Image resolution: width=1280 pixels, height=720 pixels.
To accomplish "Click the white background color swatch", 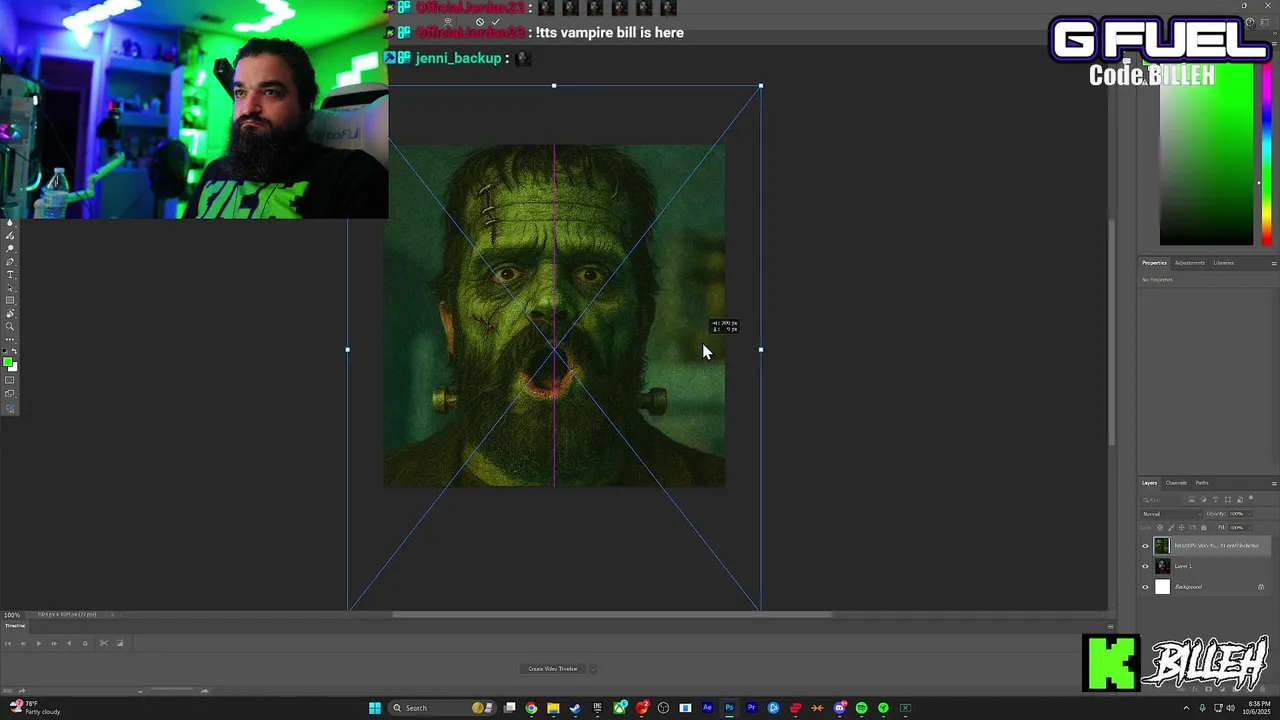I will pyautogui.click(x=14, y=368).
